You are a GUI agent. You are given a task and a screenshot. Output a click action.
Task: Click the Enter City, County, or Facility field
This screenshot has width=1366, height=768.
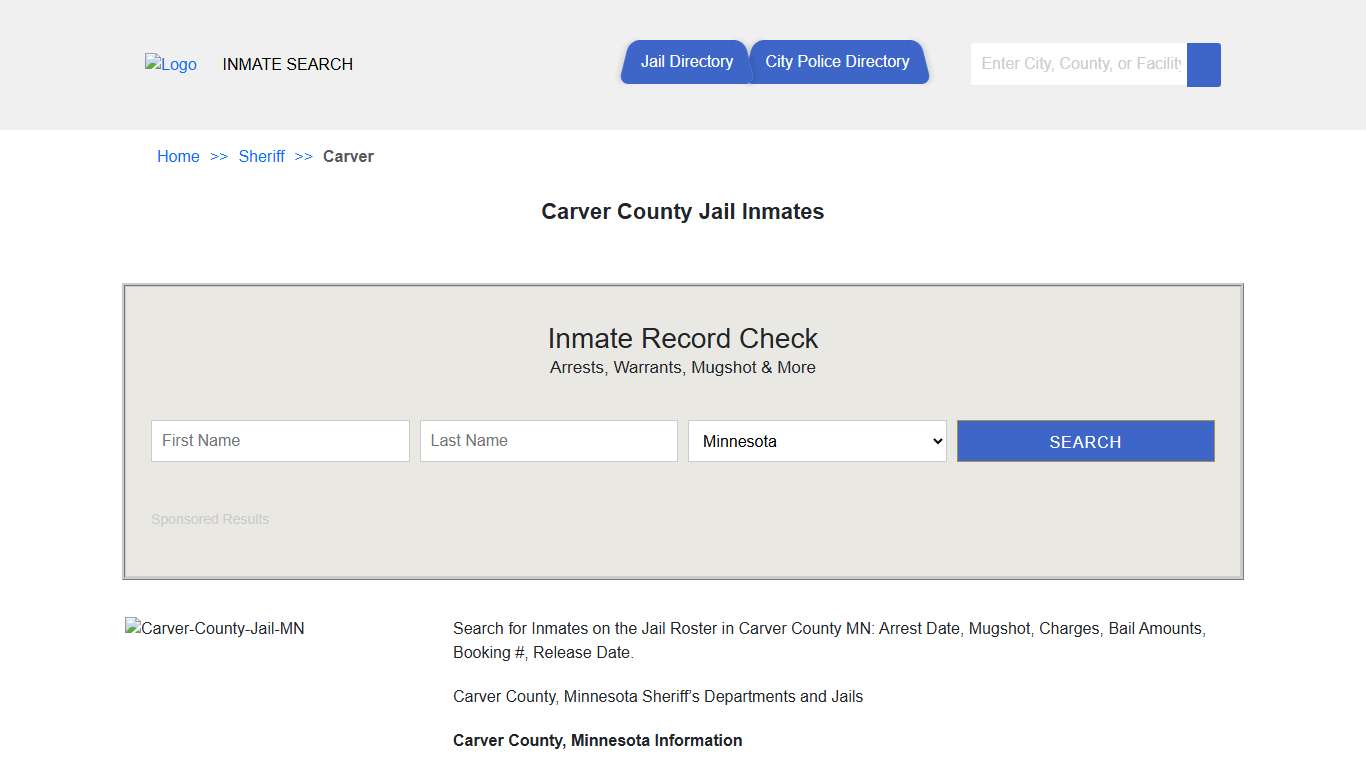pos(1077,63)
